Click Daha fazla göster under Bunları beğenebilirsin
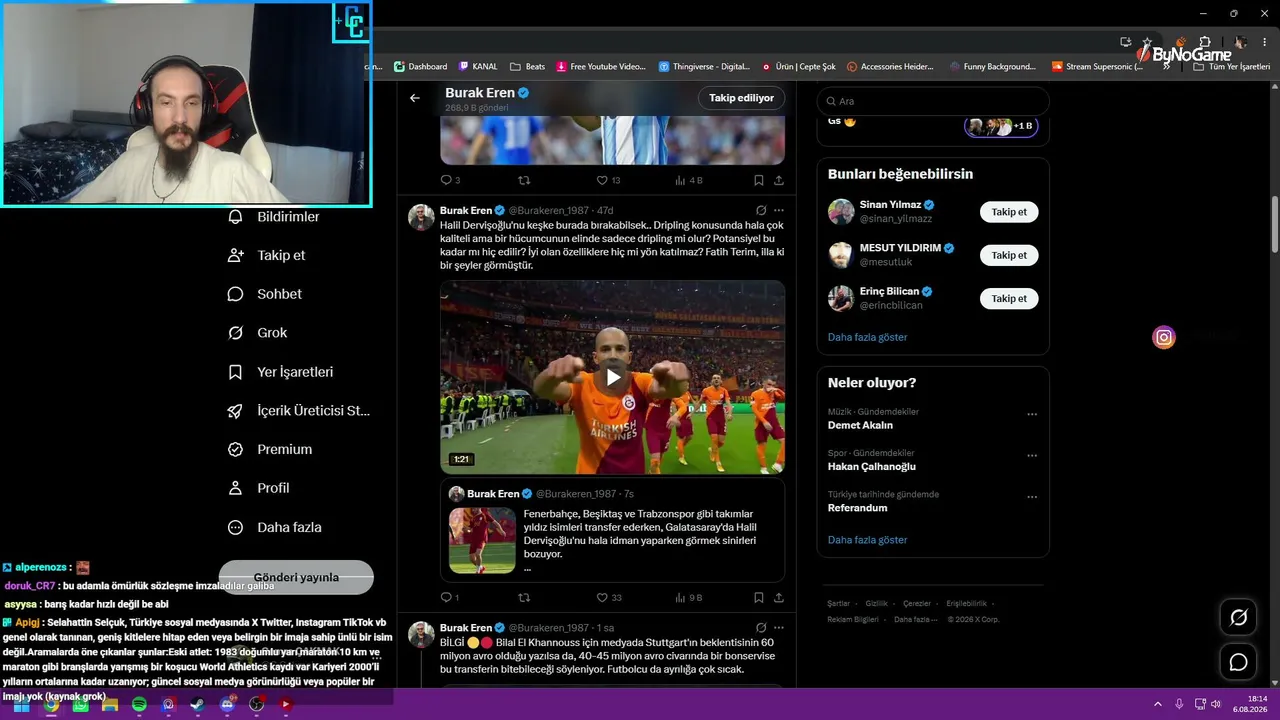 tap(867, 337)
